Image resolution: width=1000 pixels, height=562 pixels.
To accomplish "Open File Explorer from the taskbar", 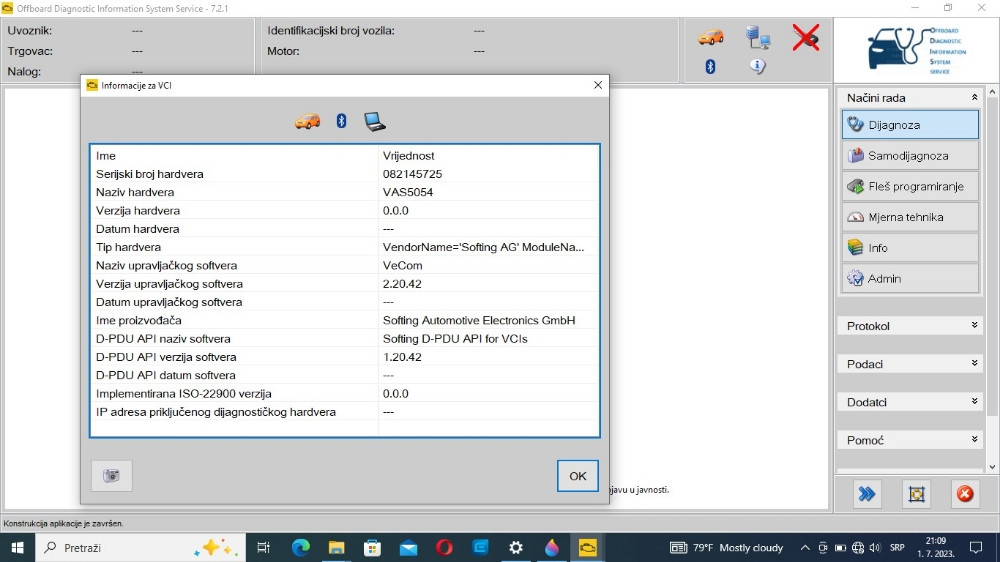I will 336,547.
